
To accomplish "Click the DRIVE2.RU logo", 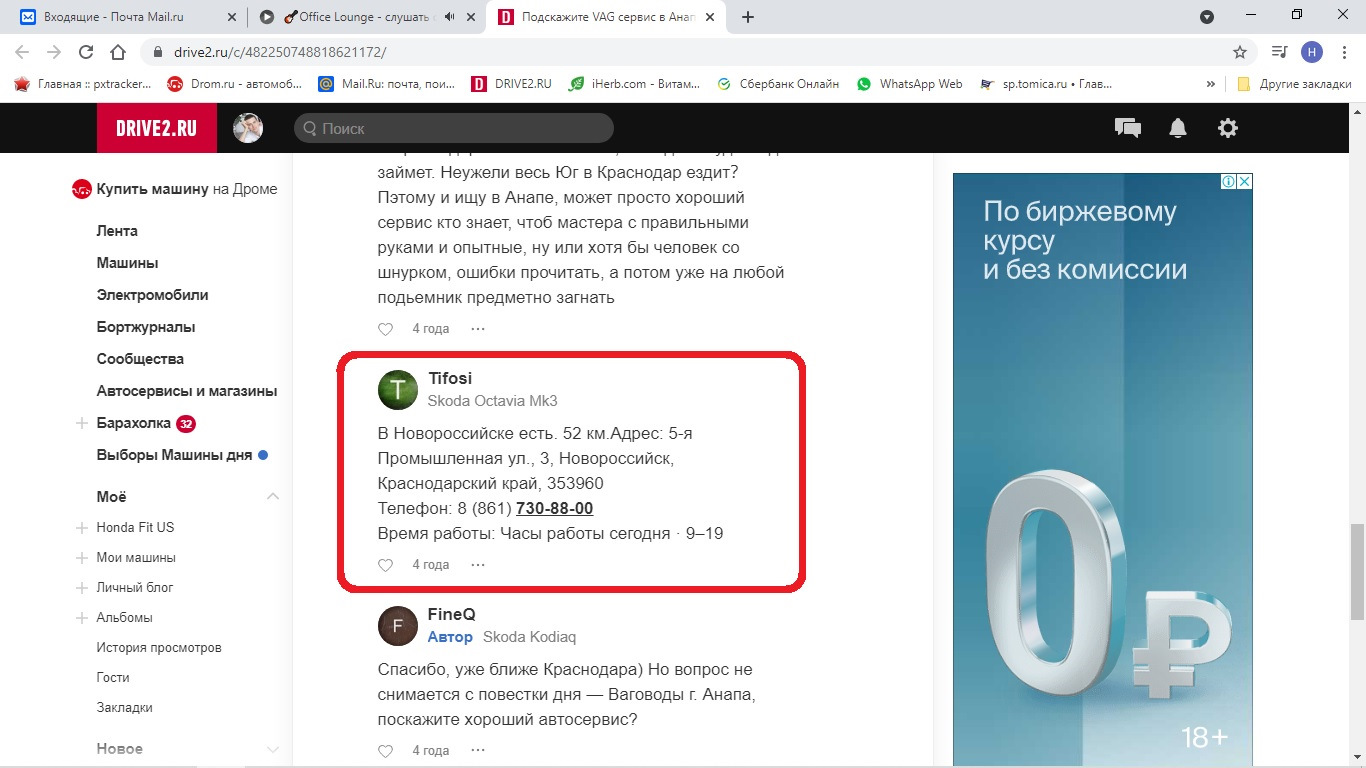I will (156, 128).
